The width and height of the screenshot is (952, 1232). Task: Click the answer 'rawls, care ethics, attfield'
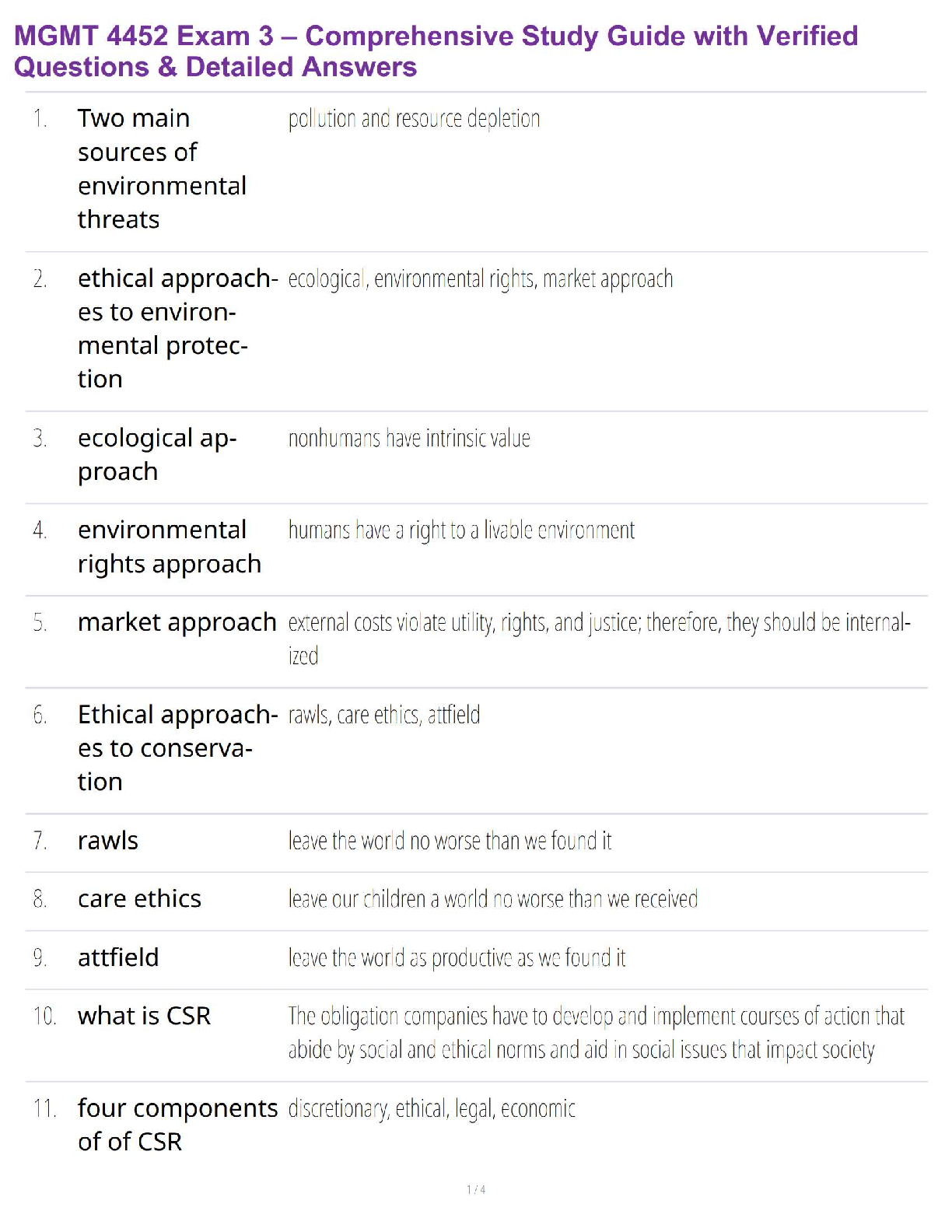(384, 715)
